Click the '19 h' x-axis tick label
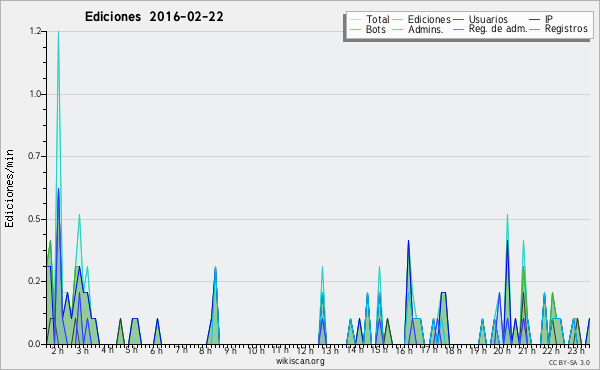 click(478, 351)
